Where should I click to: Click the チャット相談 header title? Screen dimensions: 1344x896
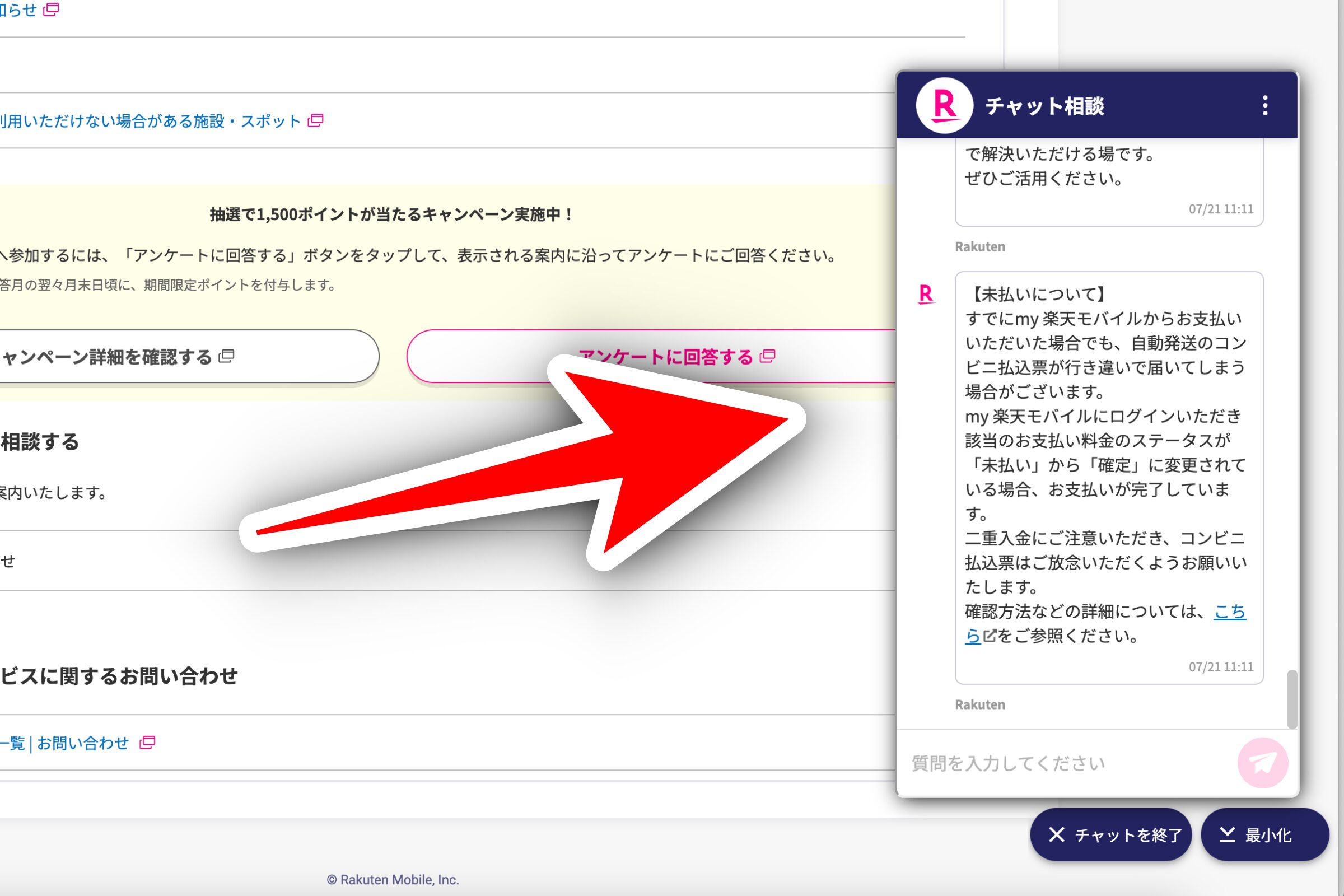click(1044, 106)
